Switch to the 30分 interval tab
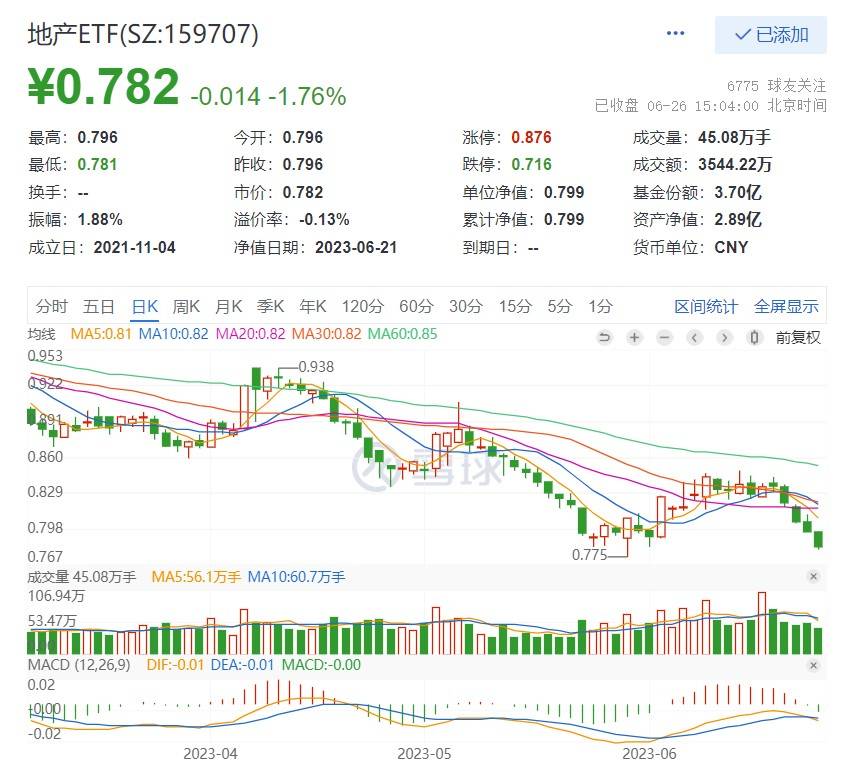This screenshot has width=856, height=775. tap(466, 306)
